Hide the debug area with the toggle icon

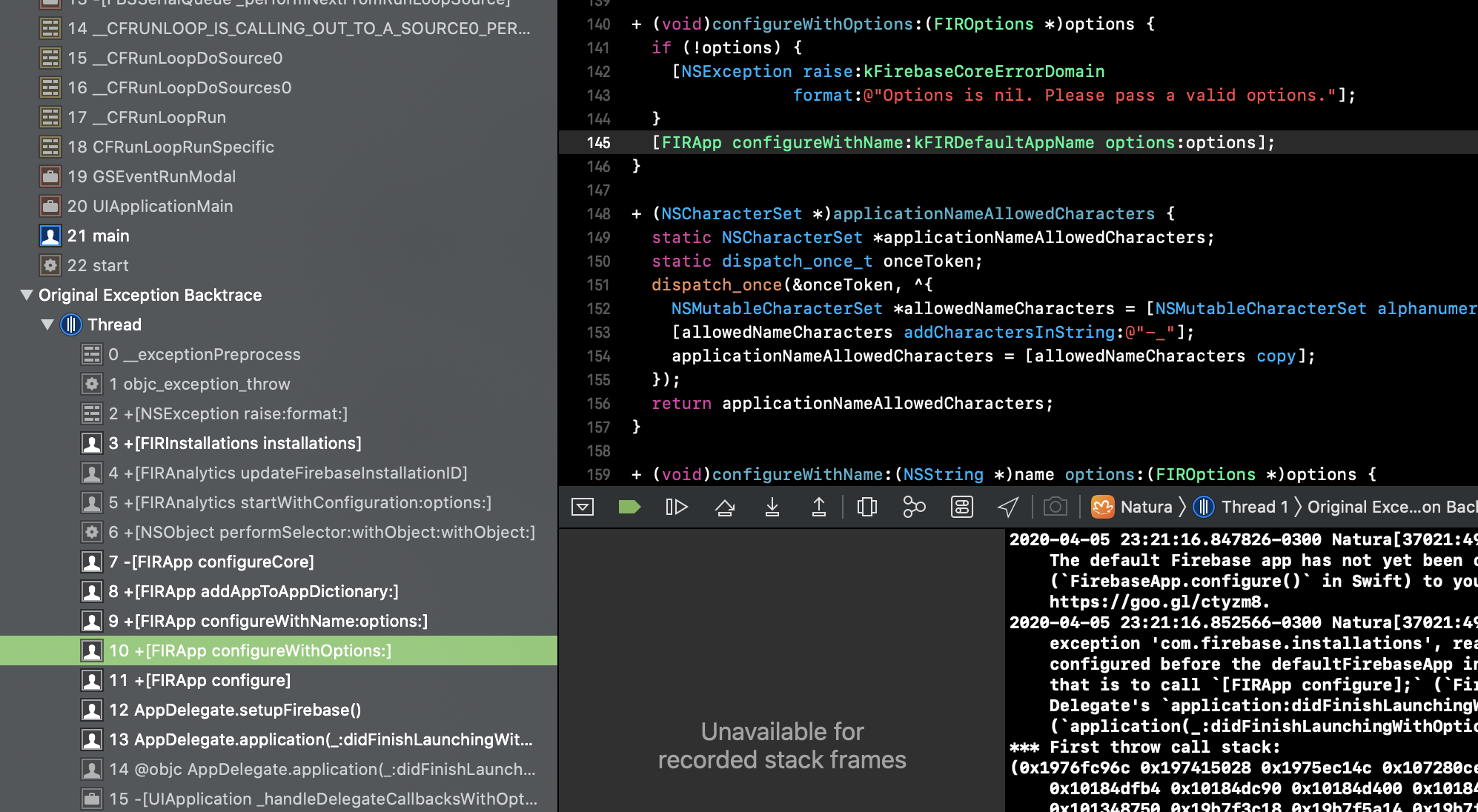[583, 507]
